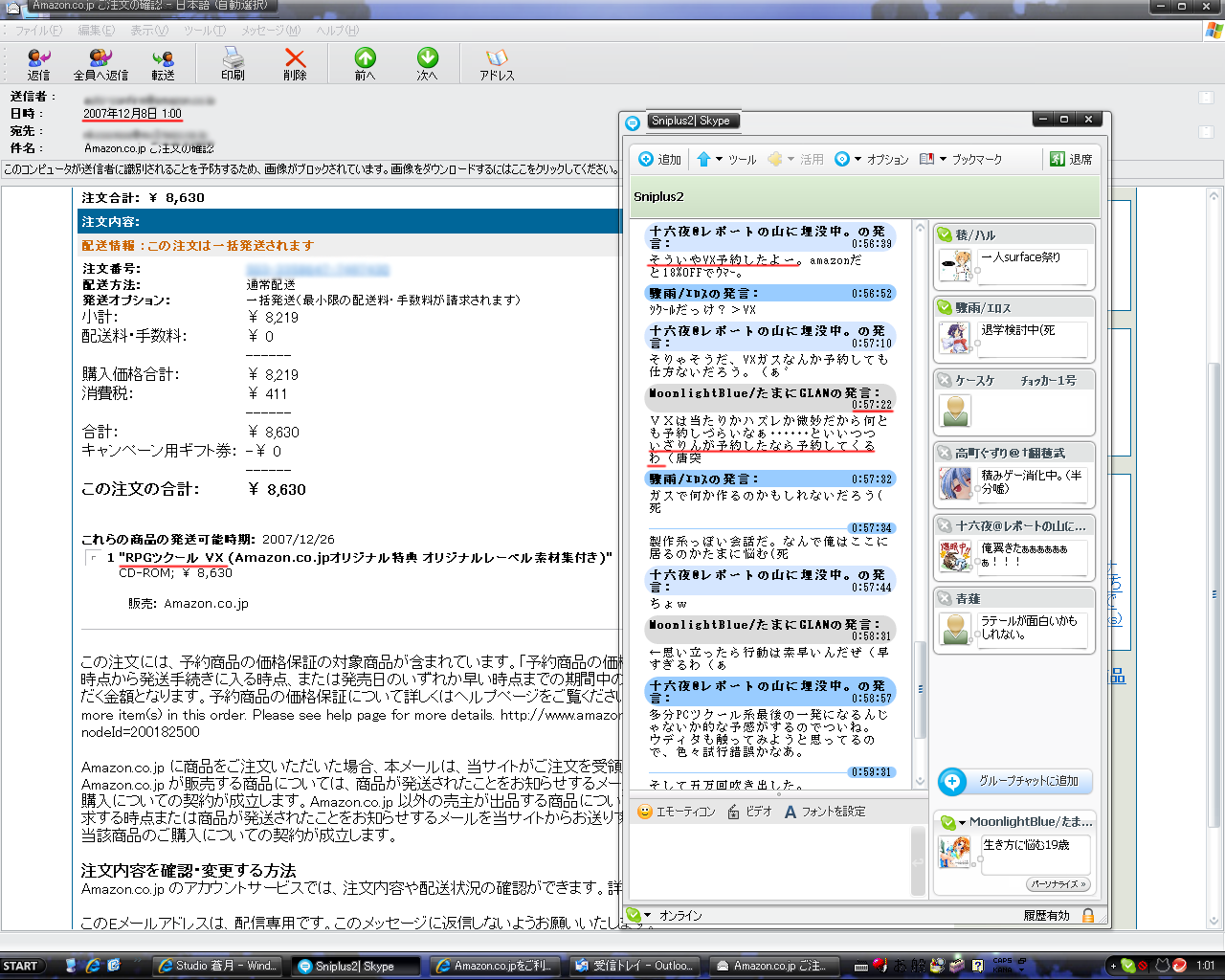Click the 十六夜@レポートの山に contact avatar
The height and width of the screenshot is (980, 1225).
(x=955, y=556)
